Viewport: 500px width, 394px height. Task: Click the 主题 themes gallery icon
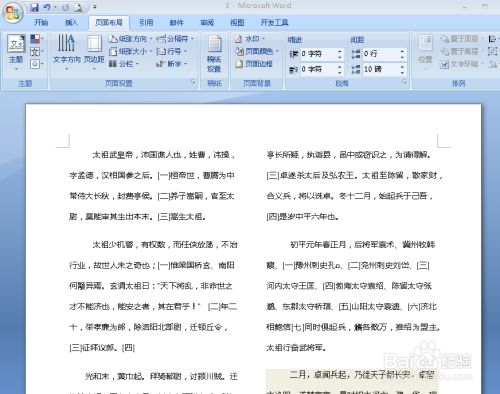pyautogui.click(x=16, y=51)
